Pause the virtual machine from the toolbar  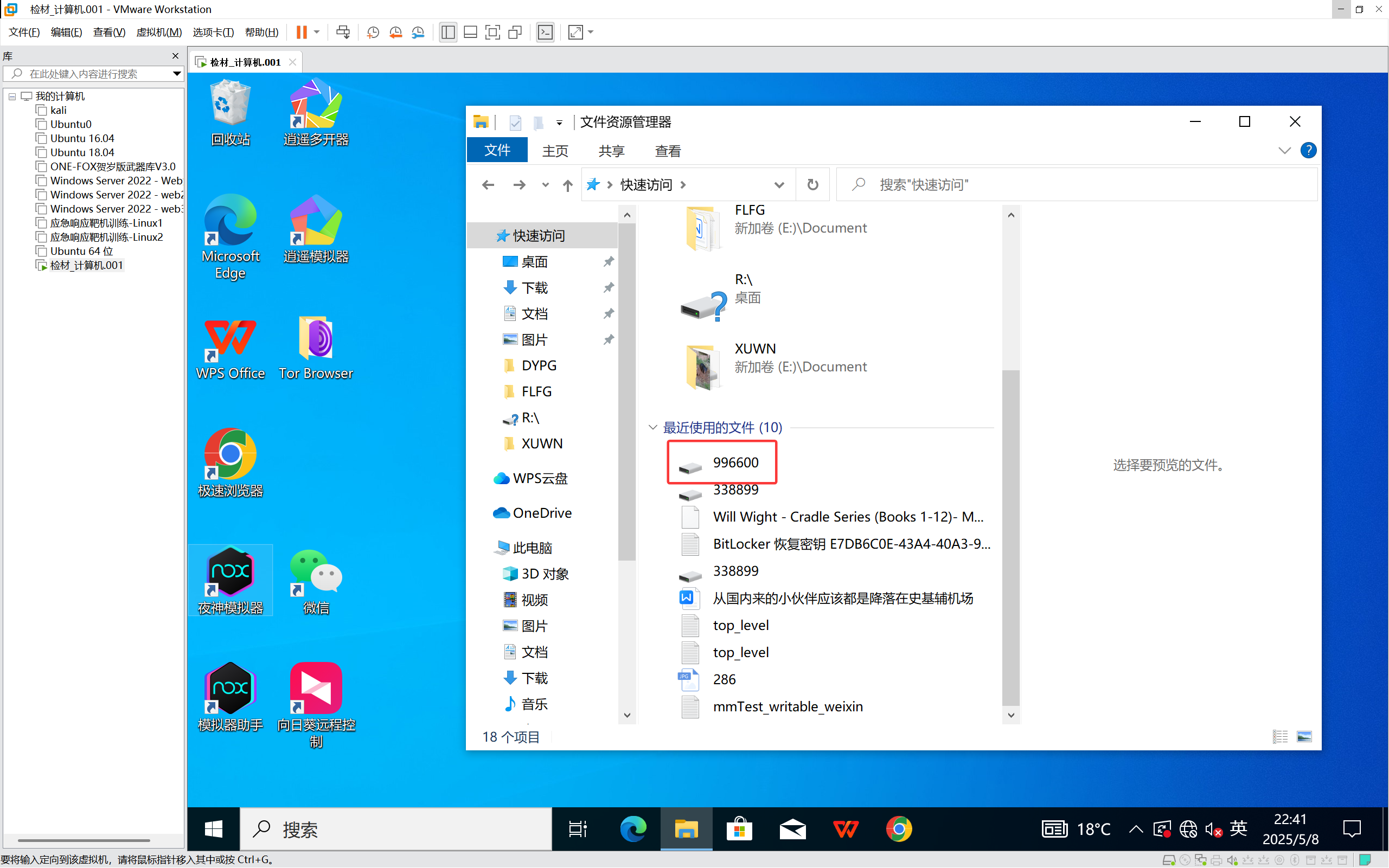302,32
